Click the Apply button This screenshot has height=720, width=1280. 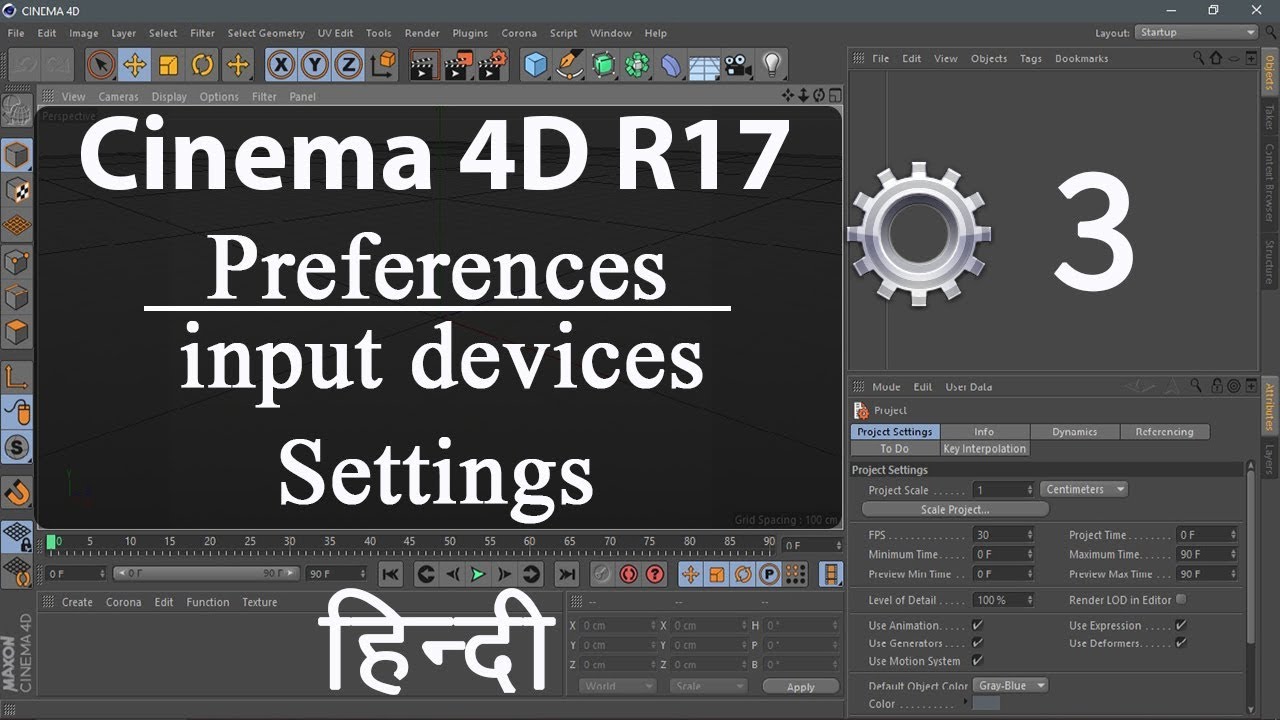[x=801, y=687]
